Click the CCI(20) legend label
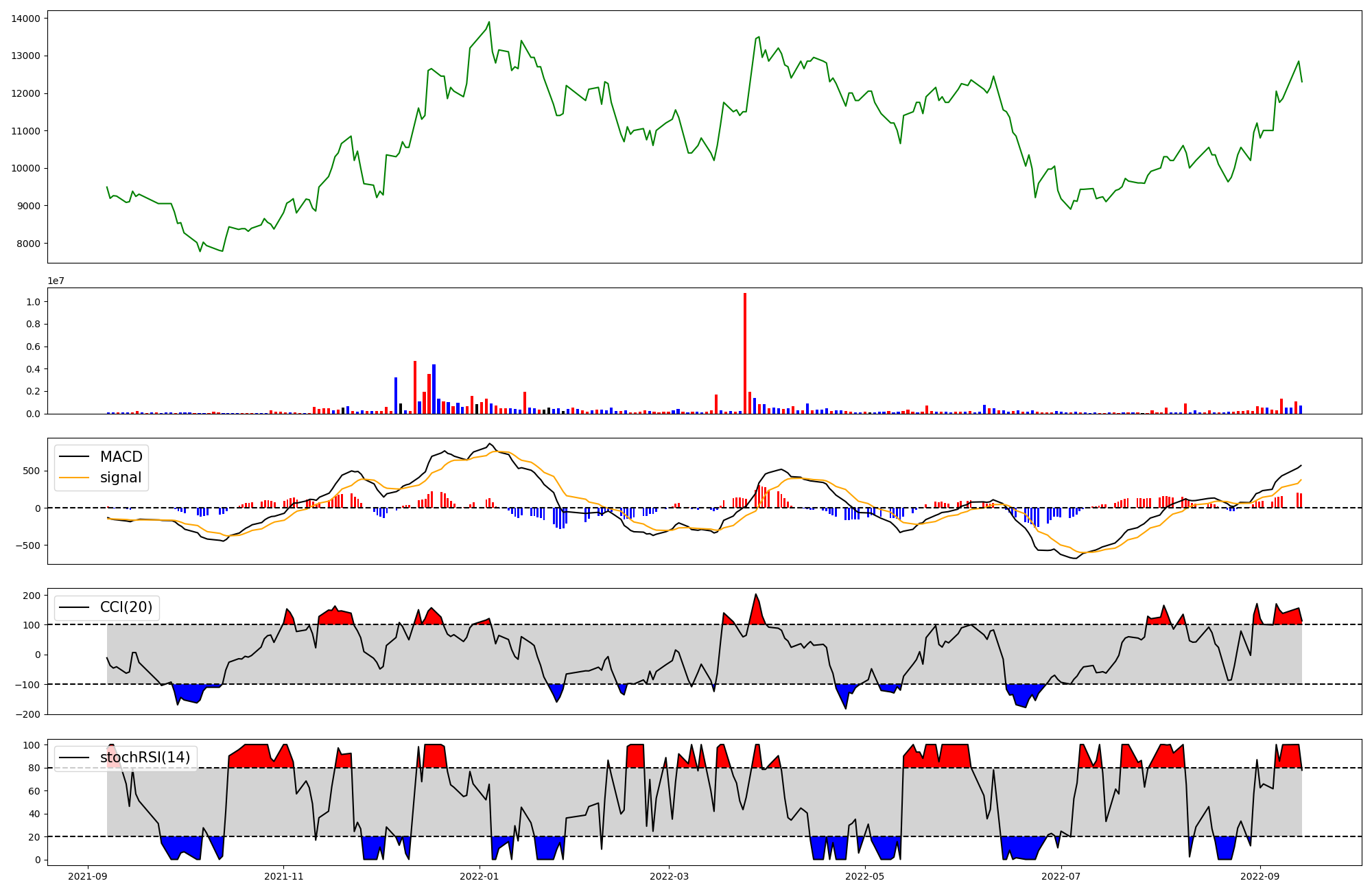Viewport: 1372px width, 892px height. [x=126, y=607]
